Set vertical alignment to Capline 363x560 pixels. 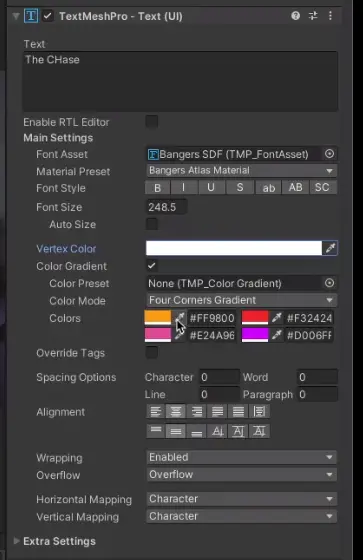(259, 431)
